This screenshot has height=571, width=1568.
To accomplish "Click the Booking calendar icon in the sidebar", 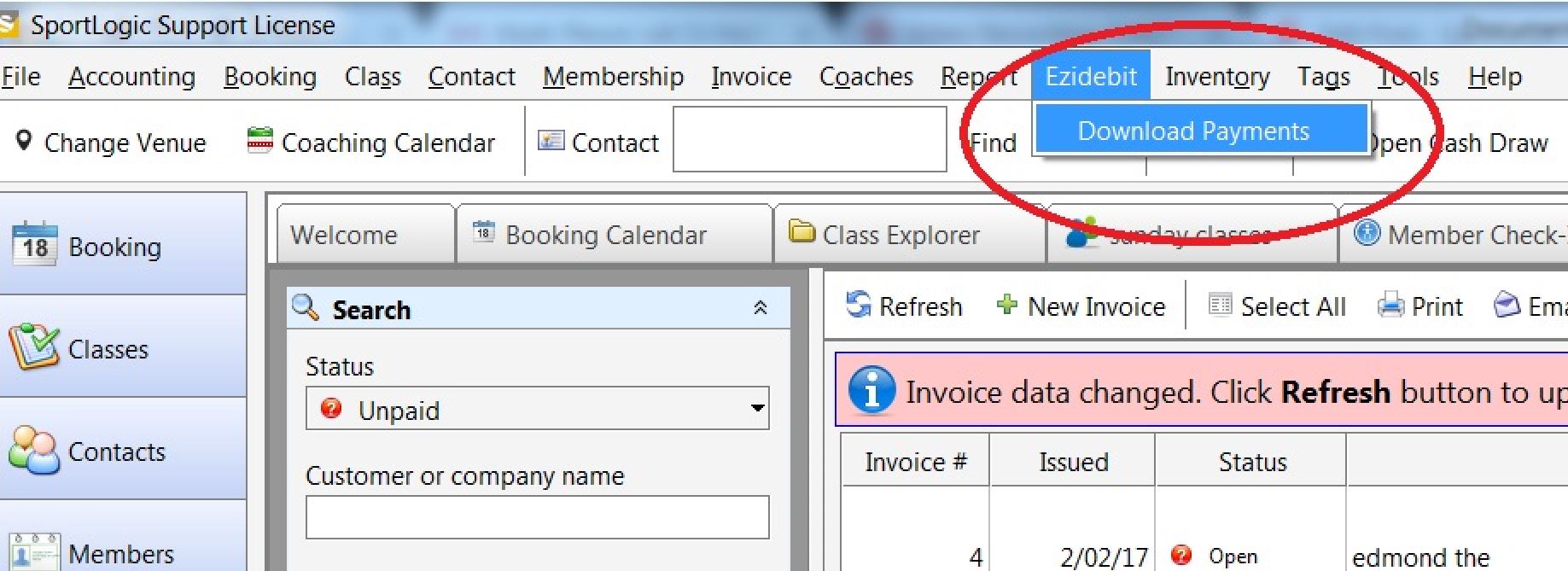I will pyautogui.click(x=35, y=244).
